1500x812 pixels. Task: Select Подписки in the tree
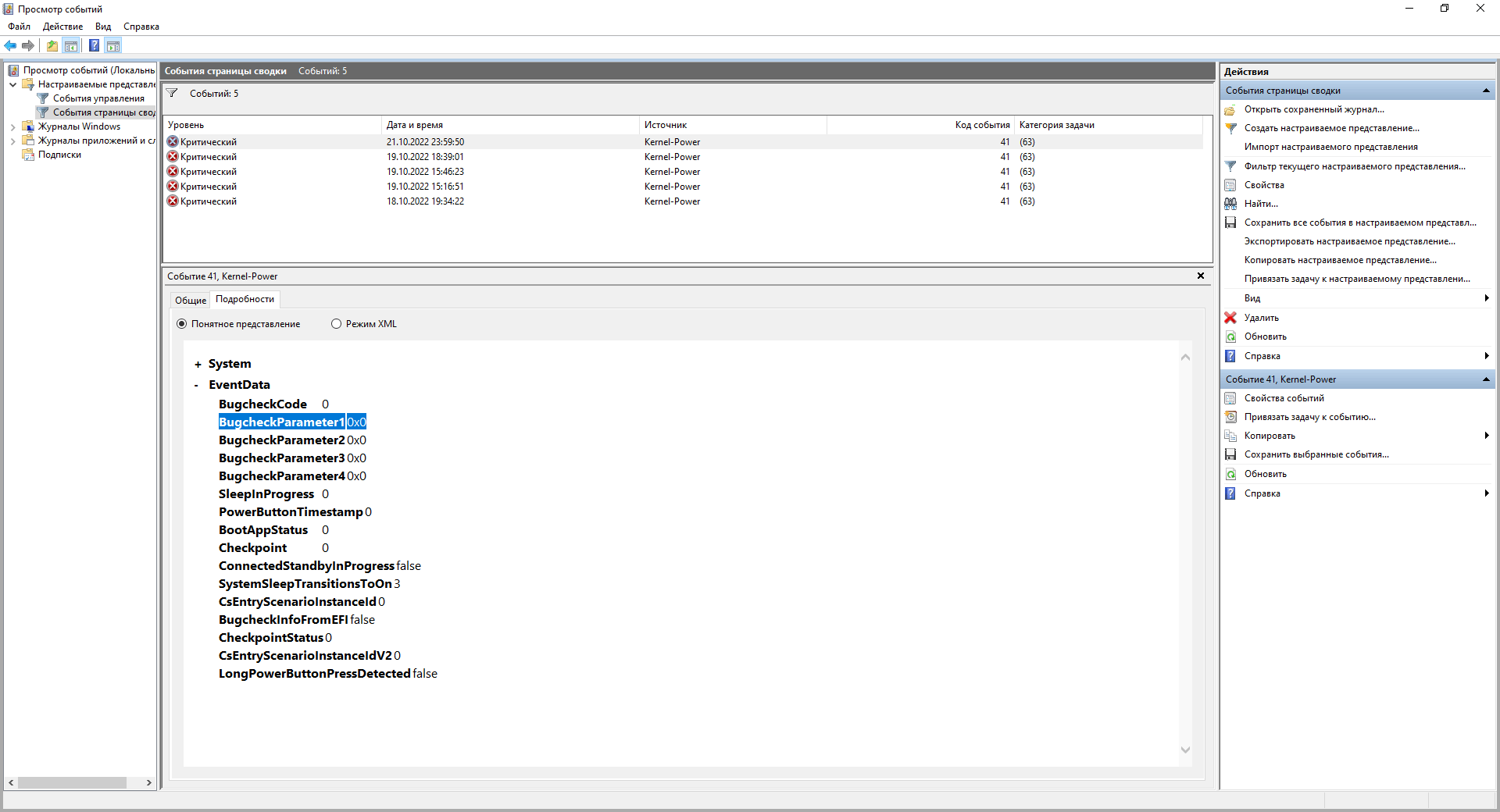[59, 155]
